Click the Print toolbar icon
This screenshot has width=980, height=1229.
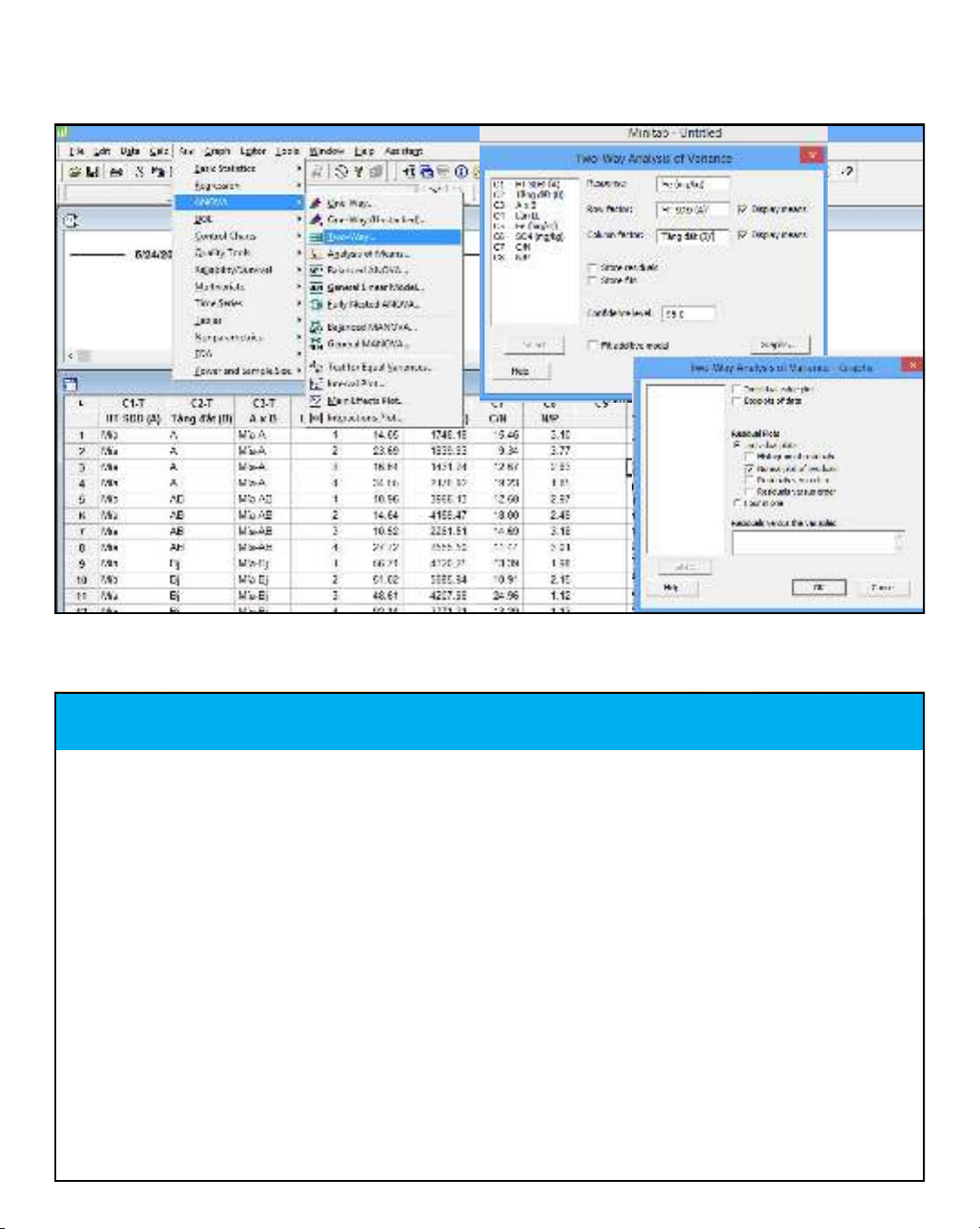[116, 171]
